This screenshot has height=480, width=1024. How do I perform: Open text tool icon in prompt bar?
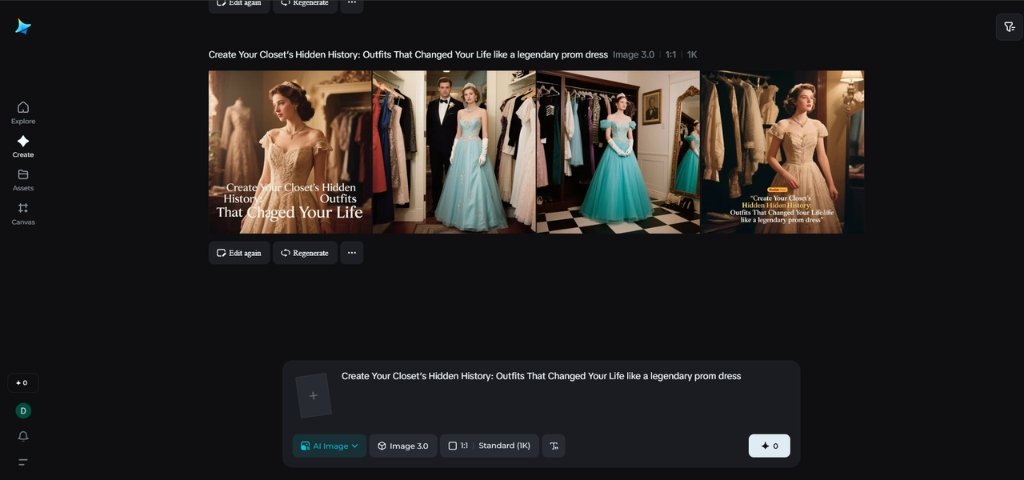tap(554, 446)
